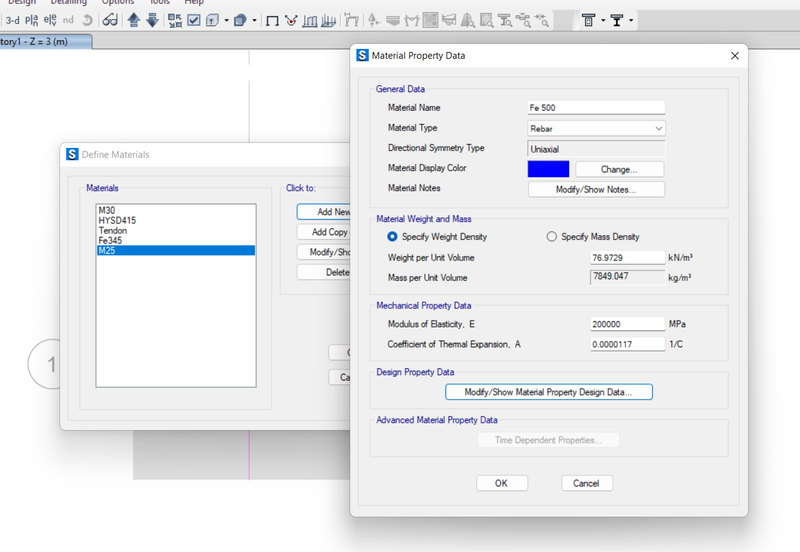Set Elevation view from toolbar

coord(50,20)
